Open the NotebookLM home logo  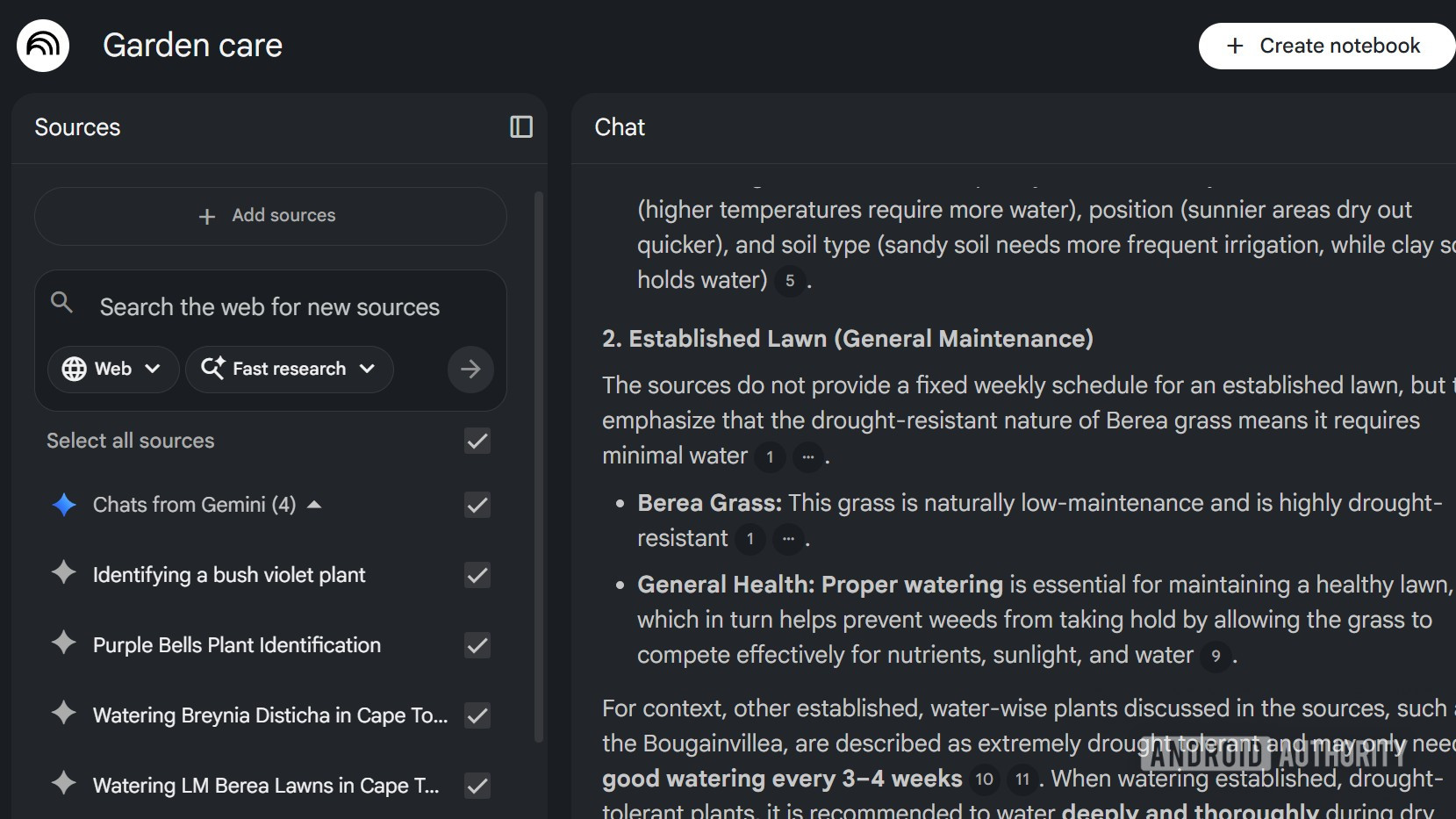tap(41, 45)
